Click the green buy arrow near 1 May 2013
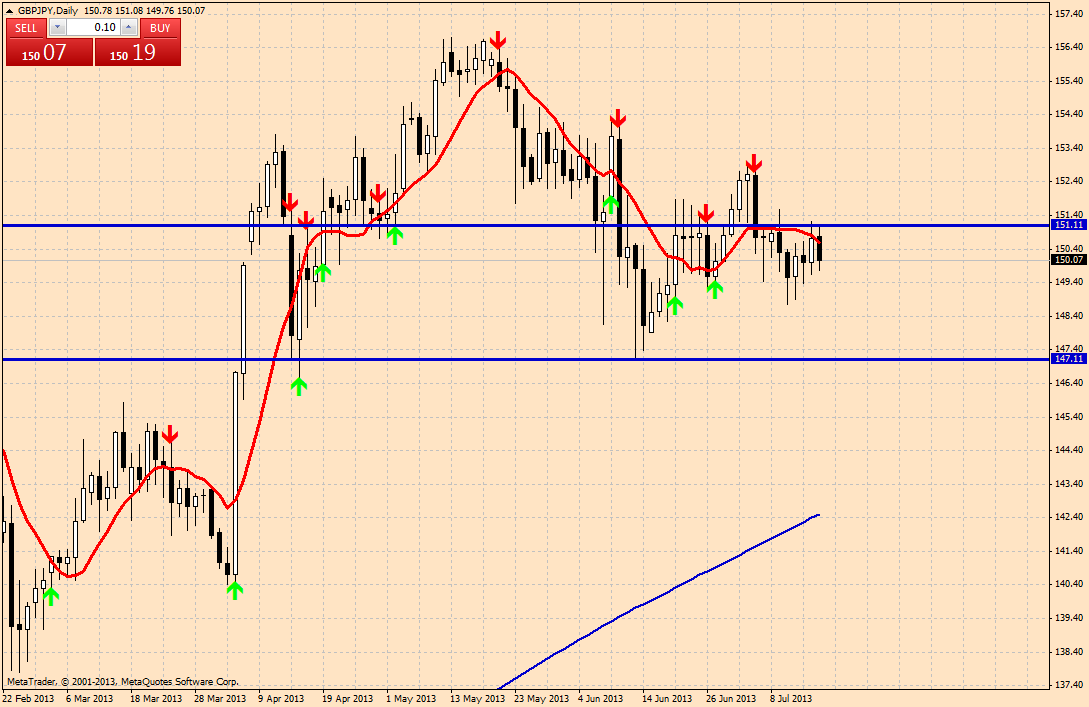The height and width of the screenshot is (707, 1089). pos(394,235)
